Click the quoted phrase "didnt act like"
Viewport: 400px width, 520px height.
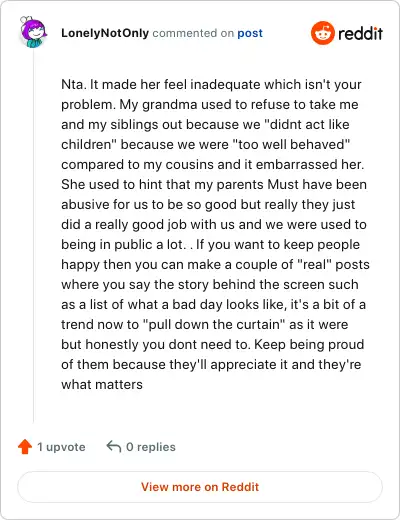pos(307,124)
